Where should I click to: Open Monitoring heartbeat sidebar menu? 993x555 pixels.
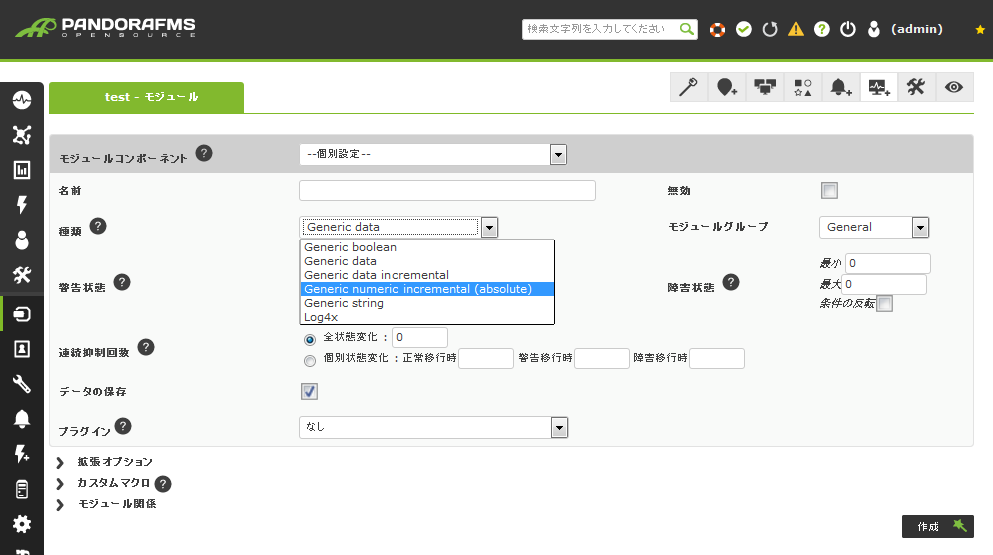pyautogui.click(x=22, y=99)
